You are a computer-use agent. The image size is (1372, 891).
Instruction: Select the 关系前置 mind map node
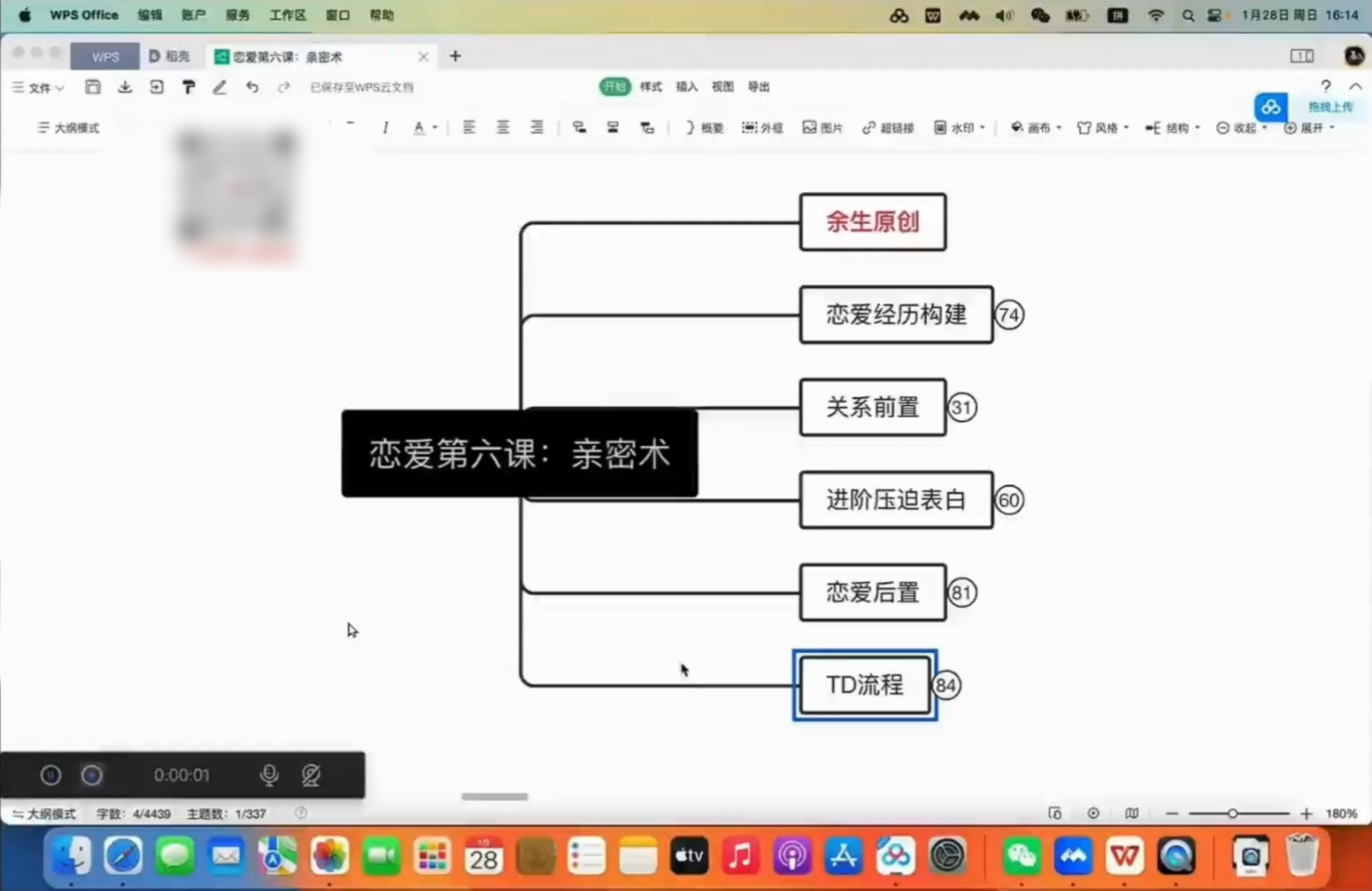click(872, 407)
